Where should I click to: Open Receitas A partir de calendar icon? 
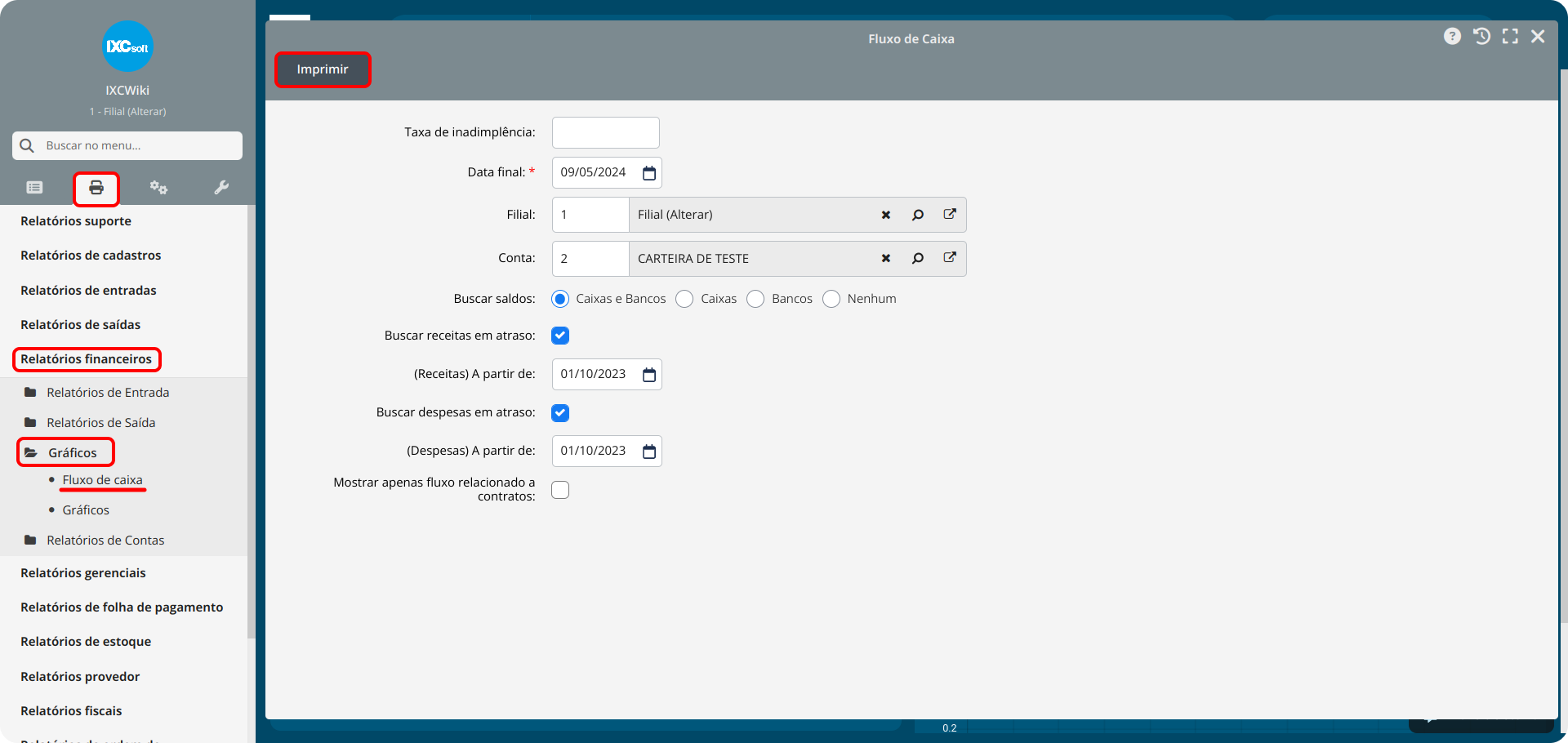[x=649, y=375]
